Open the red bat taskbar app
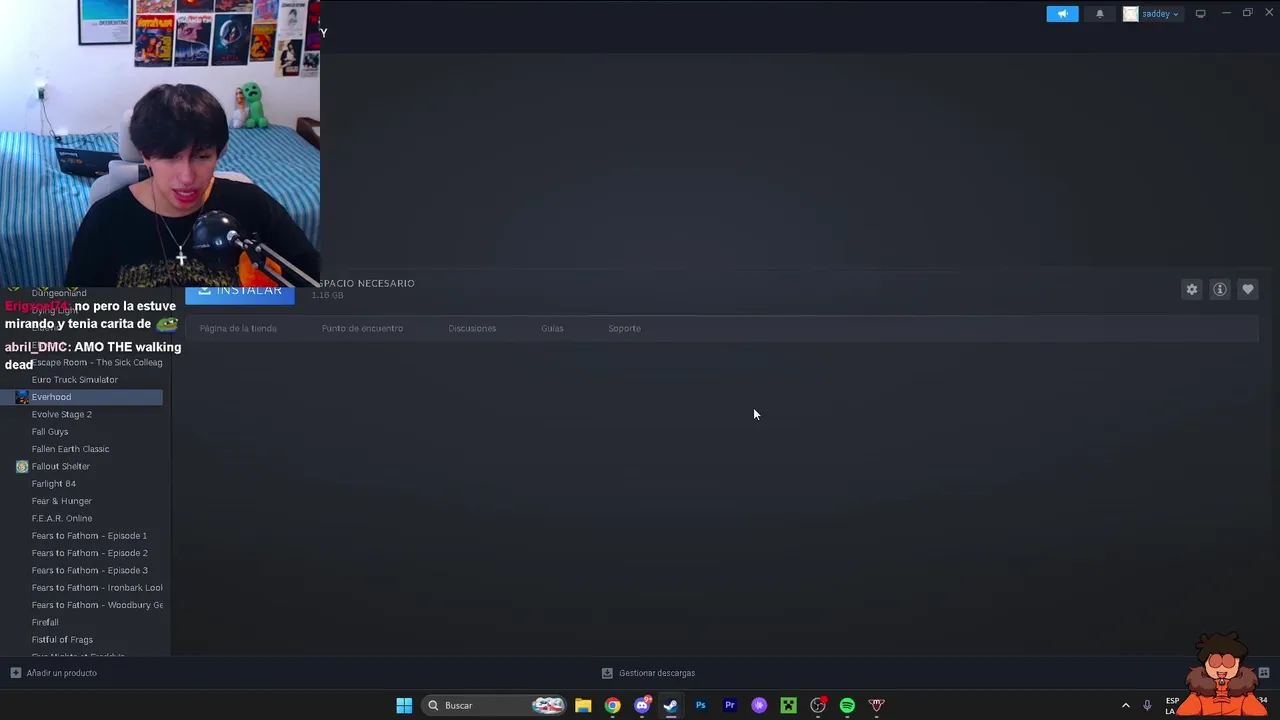 pos(877,705)
